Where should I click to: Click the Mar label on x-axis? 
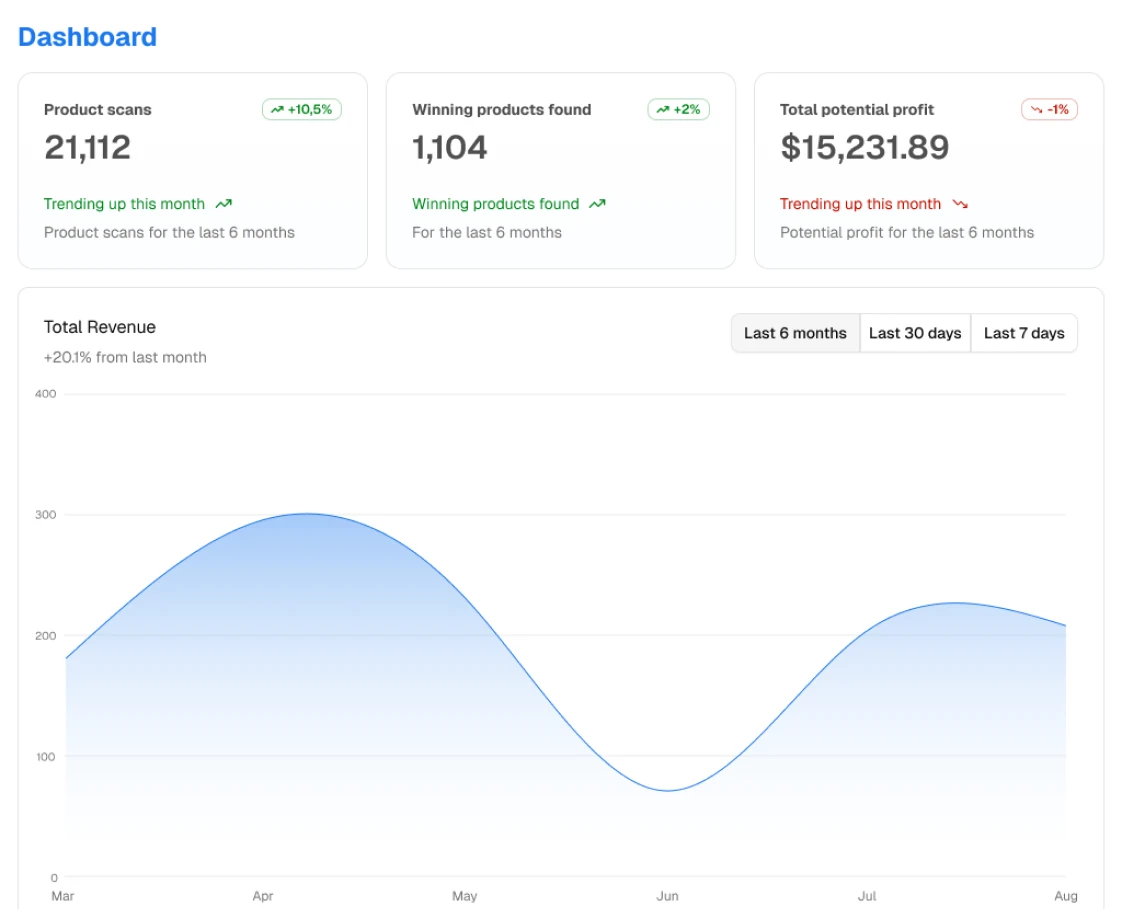[63, 896]
